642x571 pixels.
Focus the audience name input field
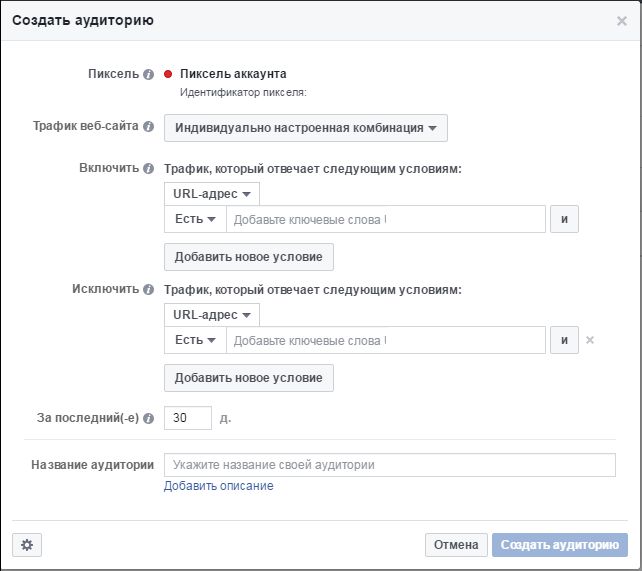click(390, 465)
